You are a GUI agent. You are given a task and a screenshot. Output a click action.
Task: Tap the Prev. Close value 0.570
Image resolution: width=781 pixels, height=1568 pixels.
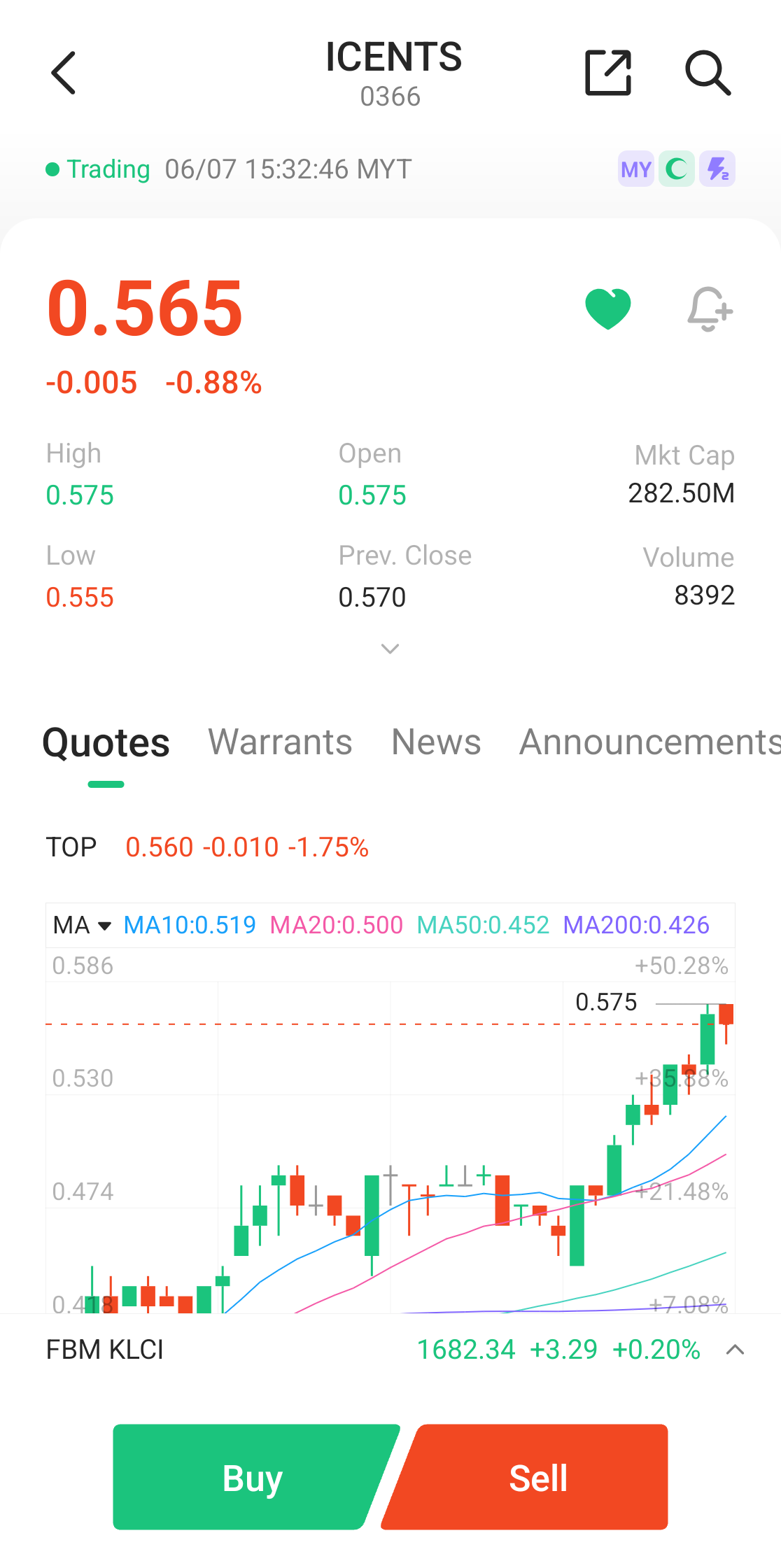pos(372,598)
